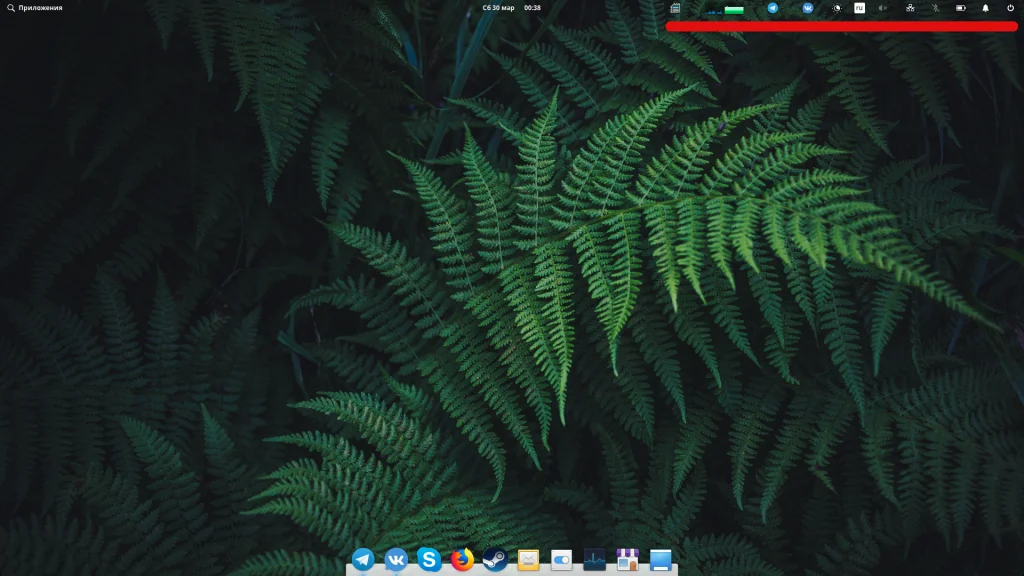Open the Bluetooth indicator
The image size is (1024, 576).
tap(935, 8)
